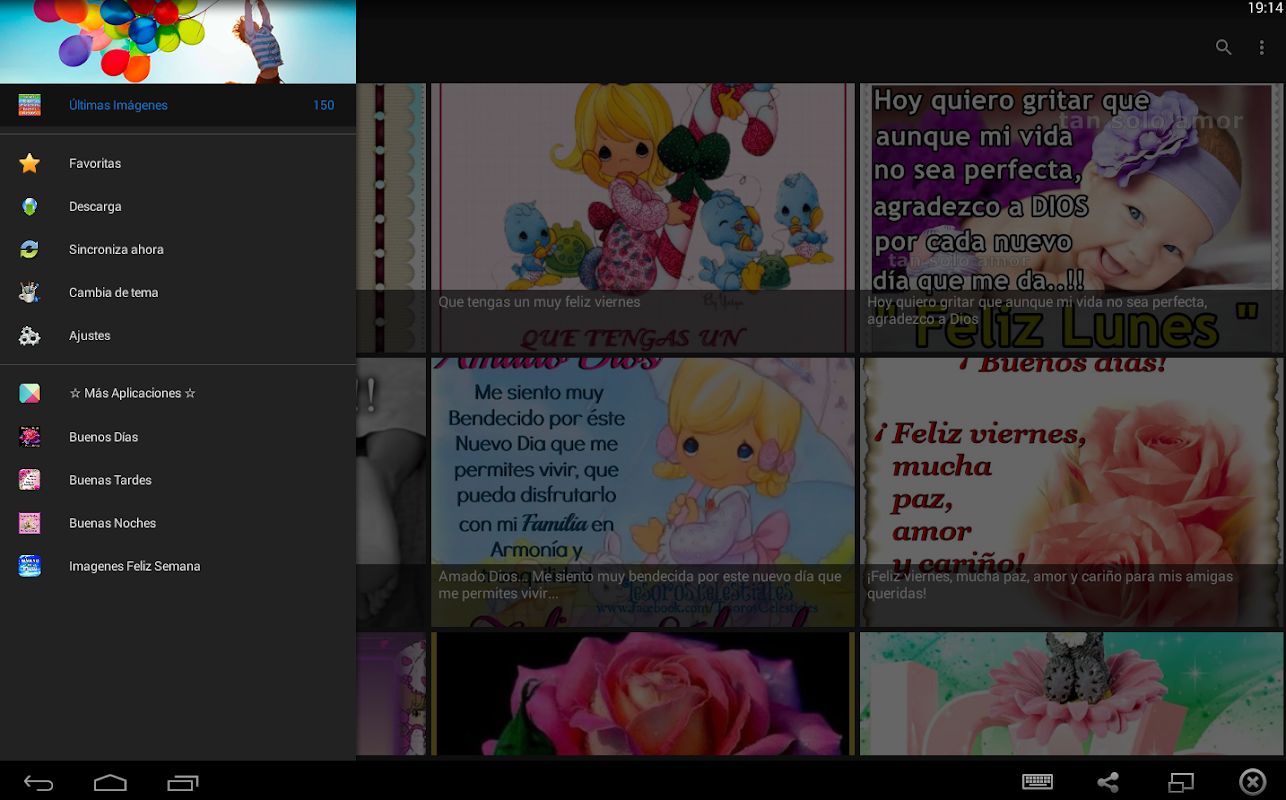Tap the Android recent apps button
Viewport: 1286px width, 800px height.
[x=183, y=782]
